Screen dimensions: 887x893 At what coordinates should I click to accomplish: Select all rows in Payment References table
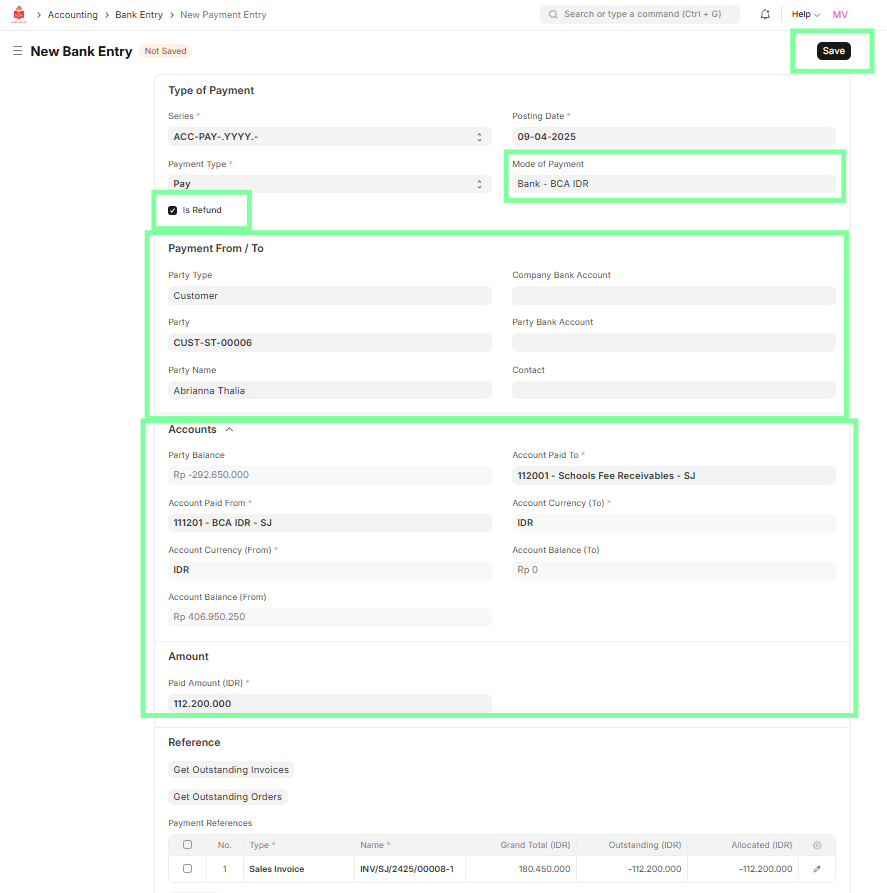187,845
